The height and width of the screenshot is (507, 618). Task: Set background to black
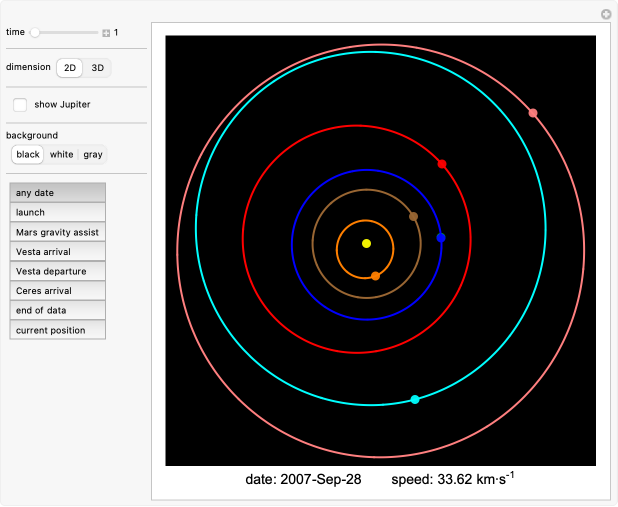tap(28, 155)
